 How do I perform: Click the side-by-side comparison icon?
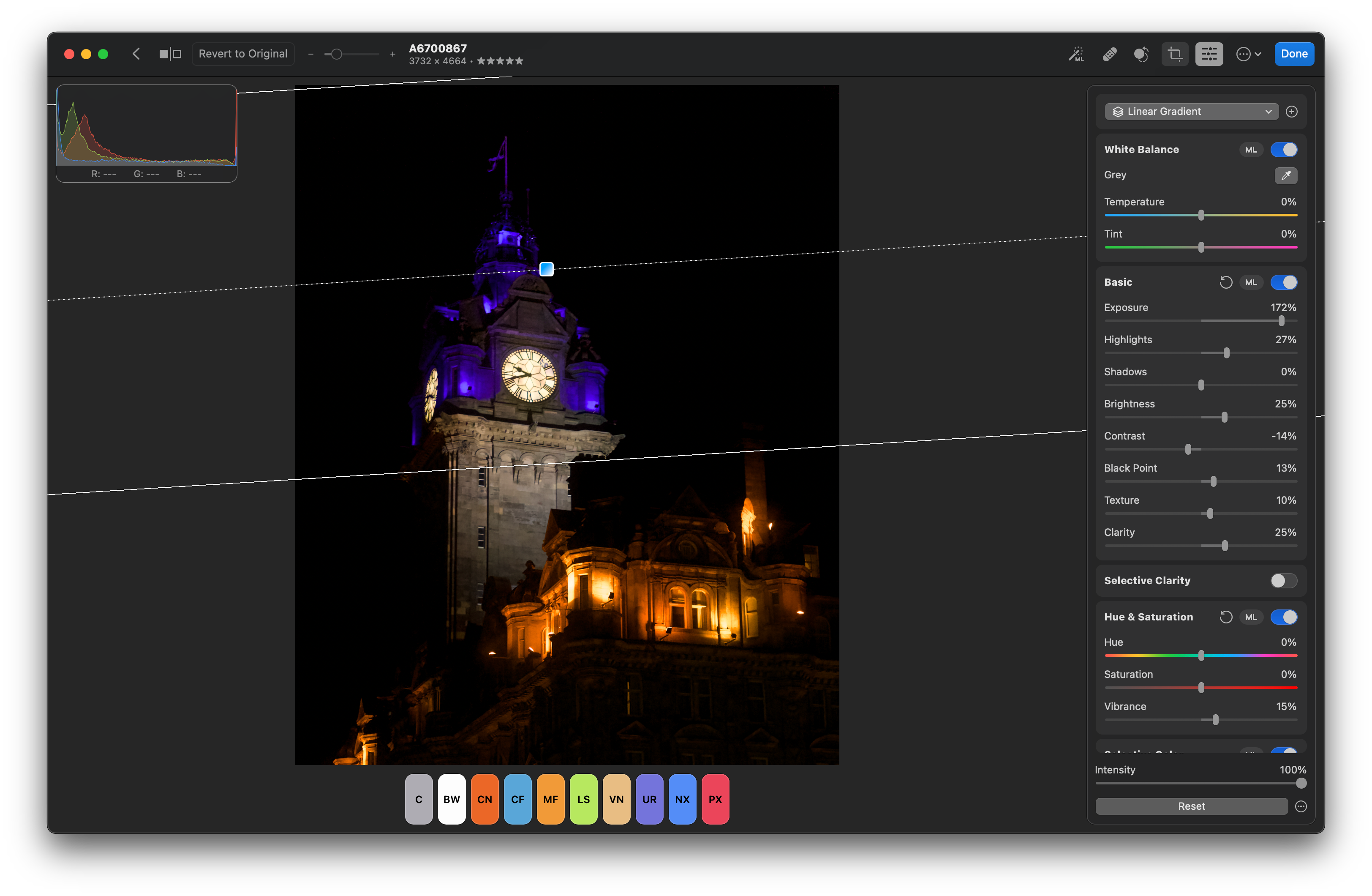170,54
